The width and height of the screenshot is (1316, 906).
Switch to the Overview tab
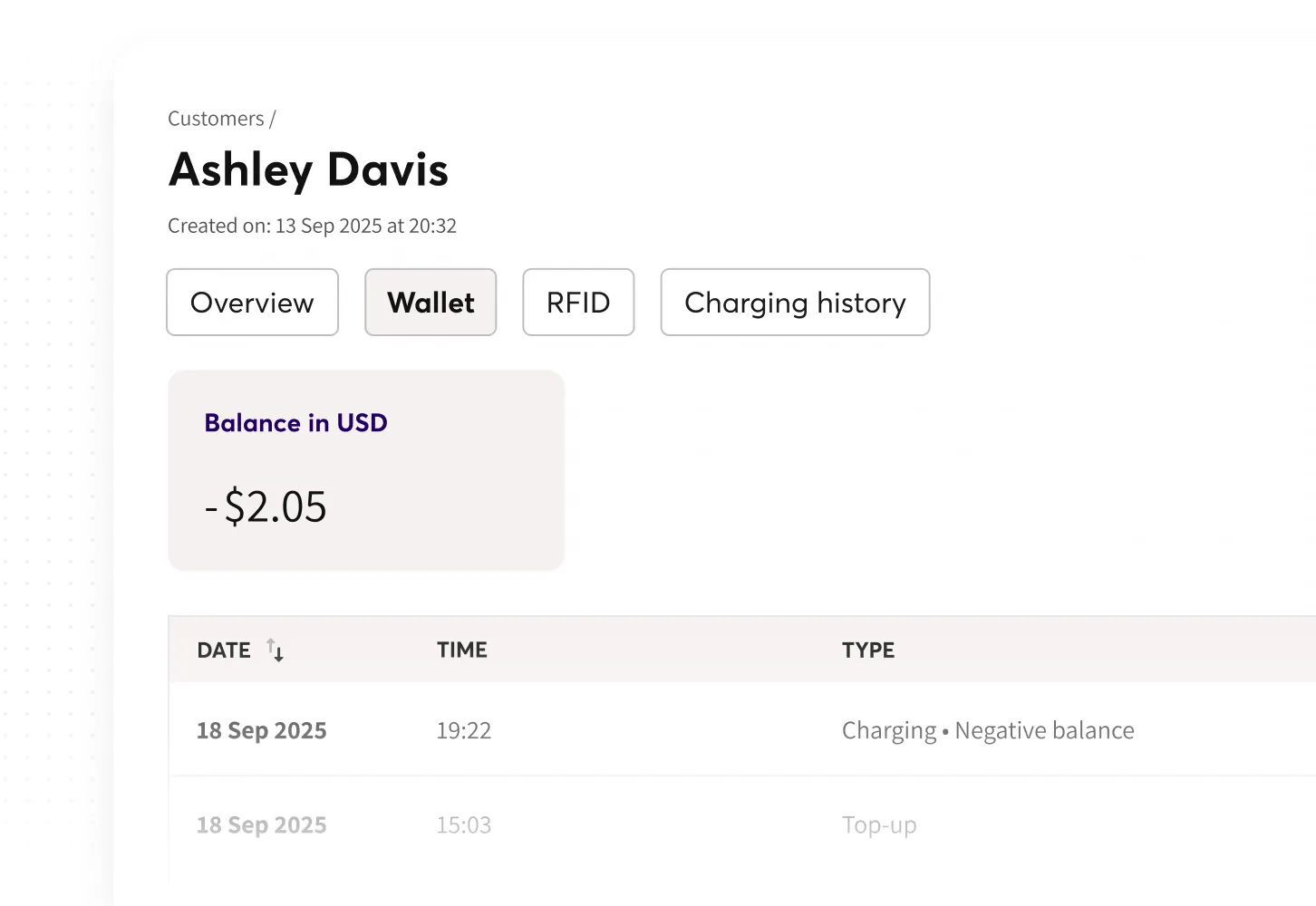tap(252, 303)
